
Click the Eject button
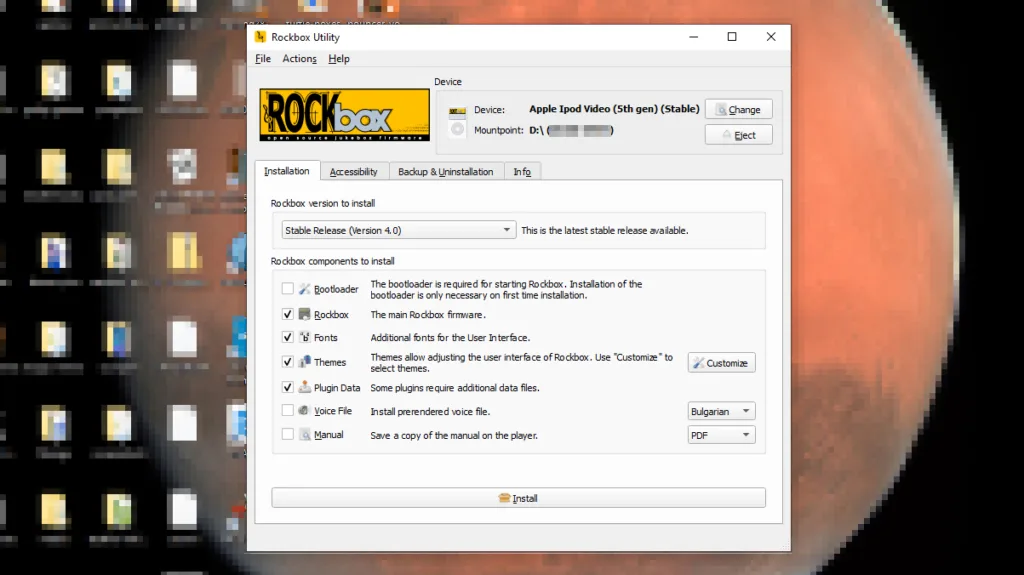coord(739,135)
